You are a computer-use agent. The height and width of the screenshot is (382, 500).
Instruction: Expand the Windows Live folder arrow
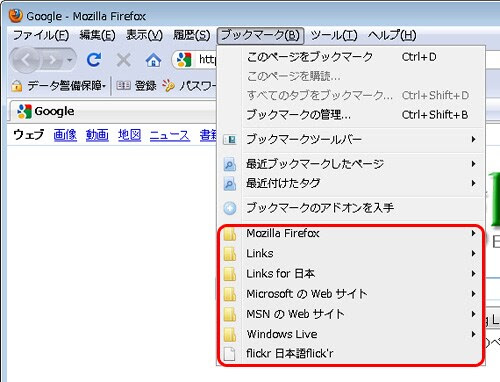tap(473, 334)
